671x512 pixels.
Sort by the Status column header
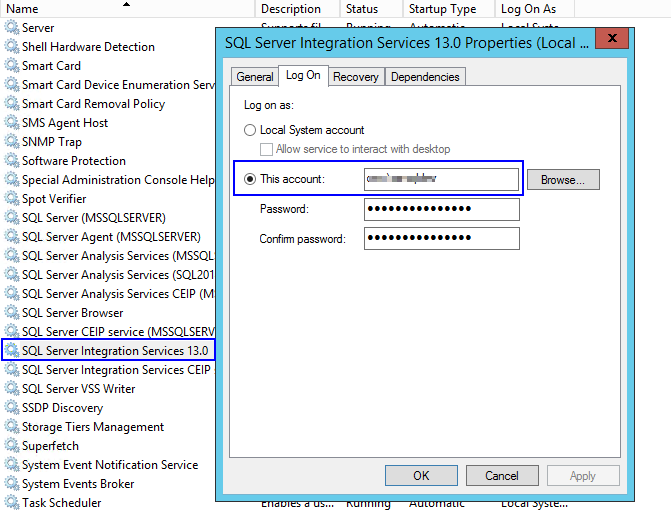[x=371, y=9]
